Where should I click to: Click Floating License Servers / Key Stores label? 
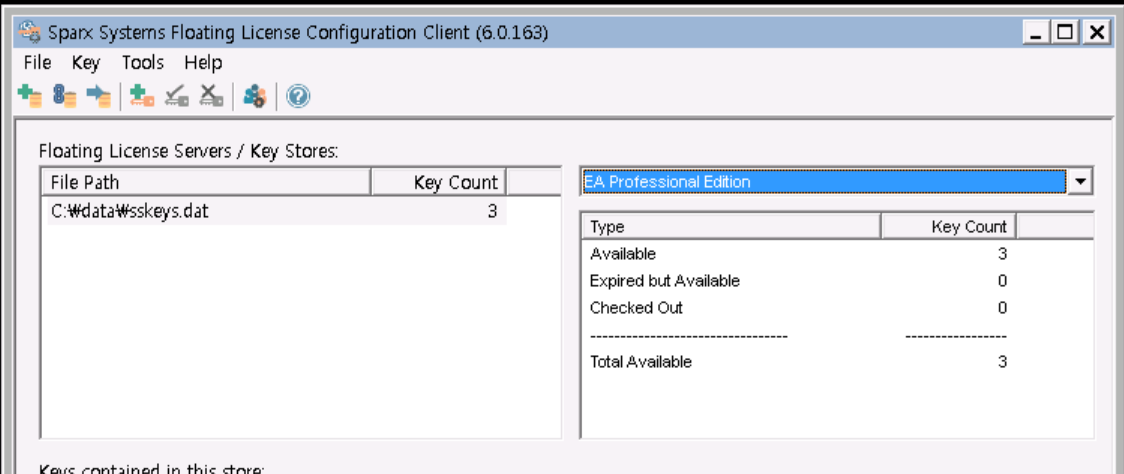pos(188,151)
